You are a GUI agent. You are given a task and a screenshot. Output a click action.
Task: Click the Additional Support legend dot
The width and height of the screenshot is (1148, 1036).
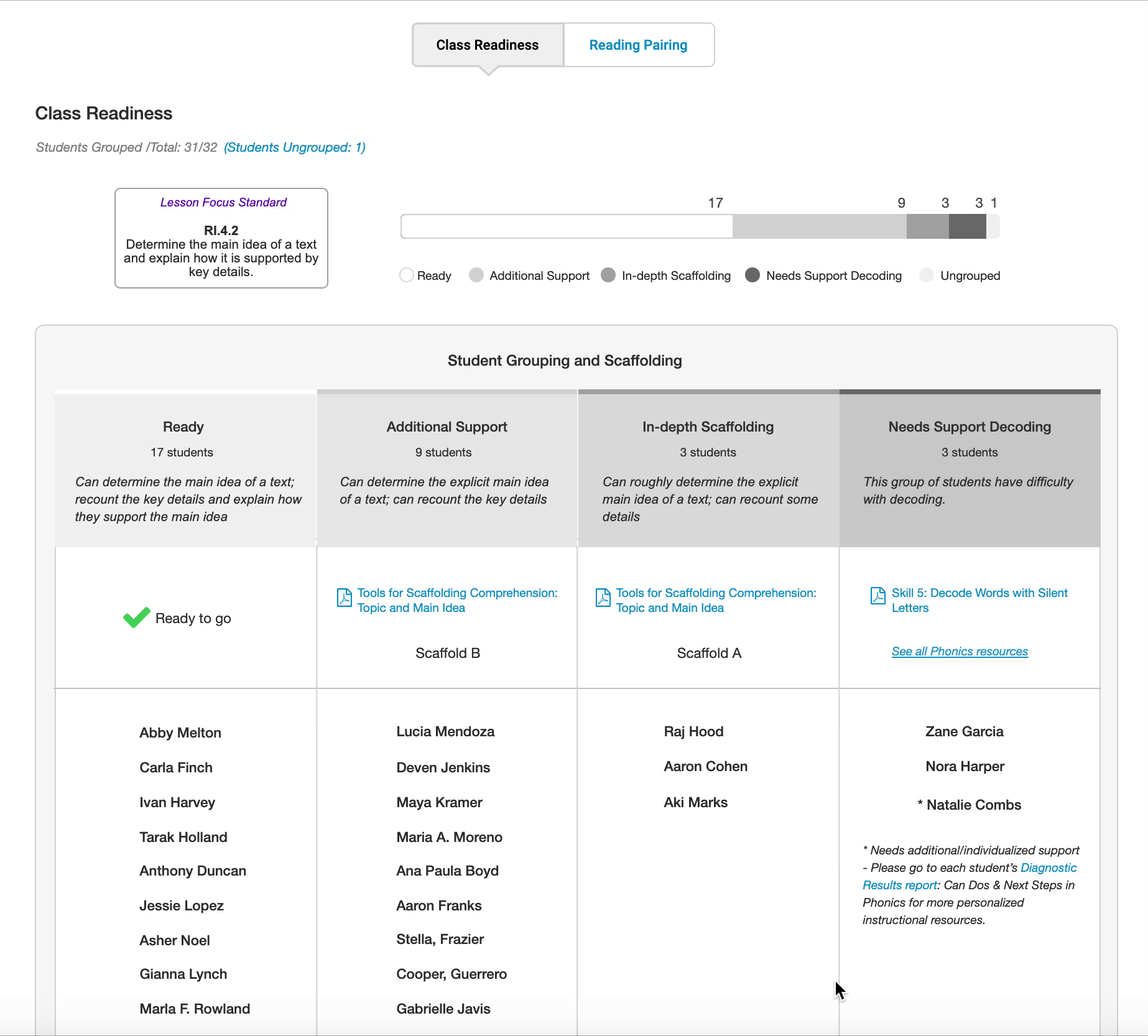click(x=476, y=275)
